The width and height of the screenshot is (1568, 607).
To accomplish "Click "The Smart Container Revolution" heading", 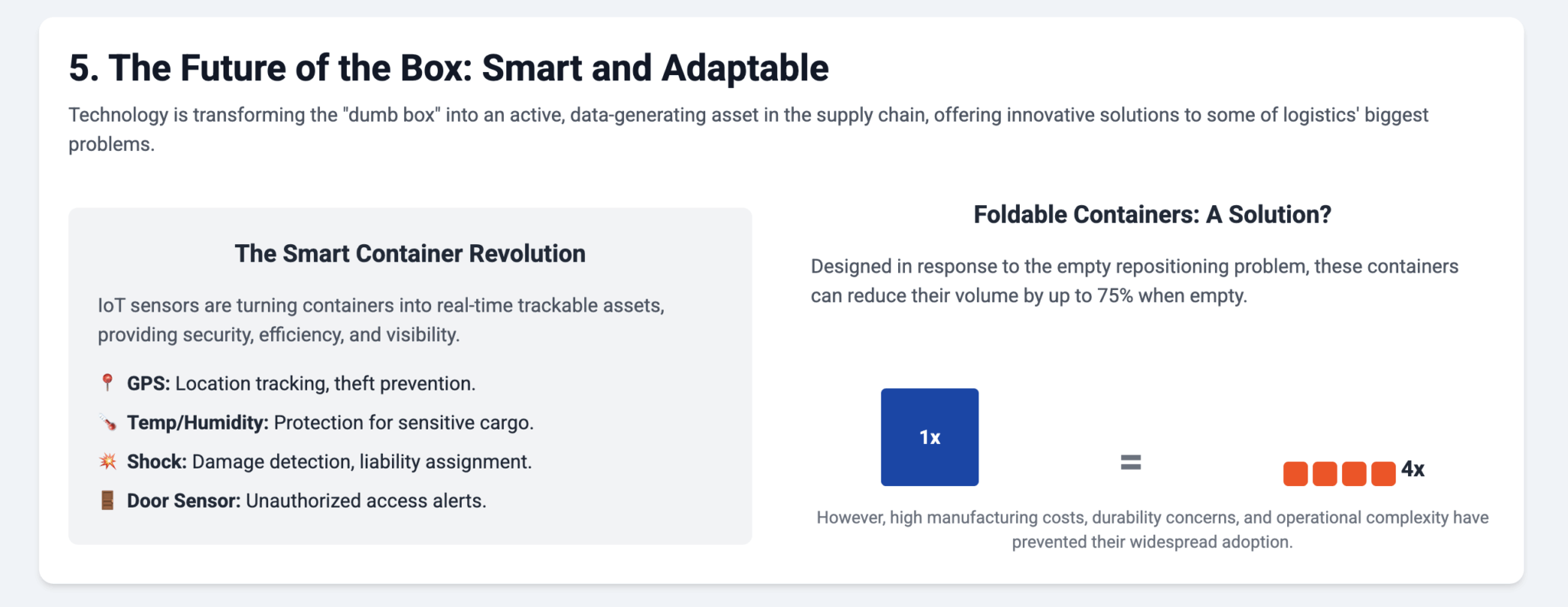I will click(x=410, y=253).
